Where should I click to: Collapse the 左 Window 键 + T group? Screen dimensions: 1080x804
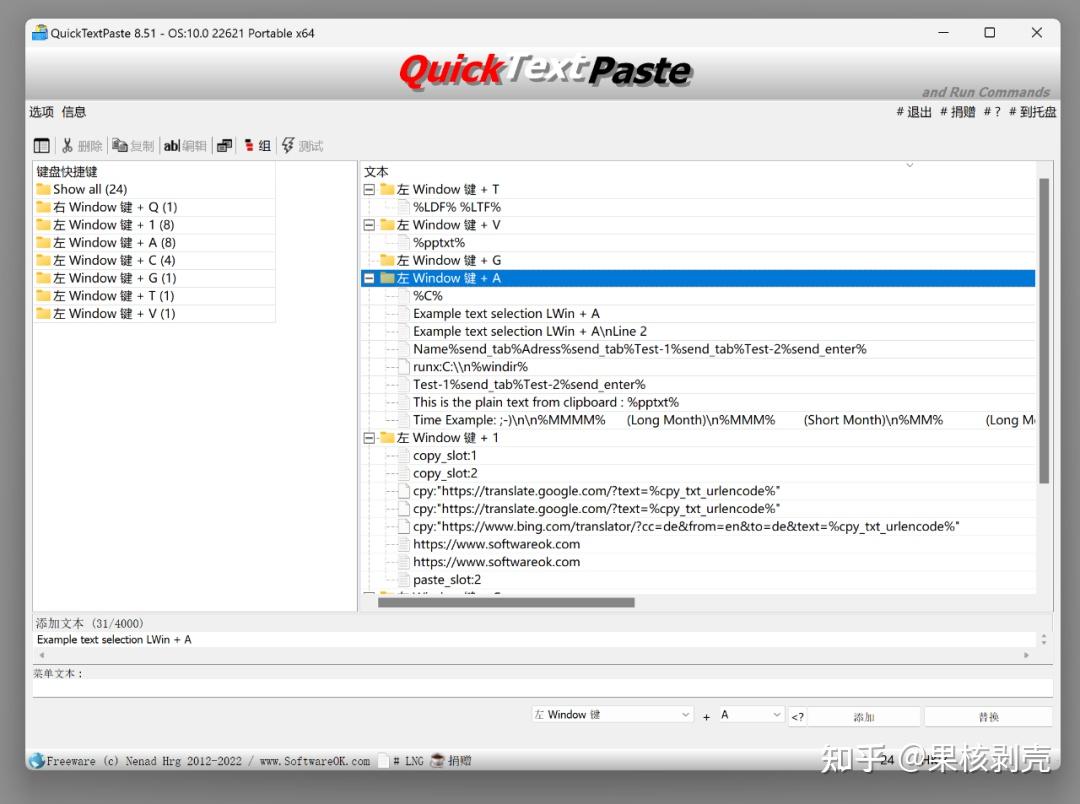[369, 189]
